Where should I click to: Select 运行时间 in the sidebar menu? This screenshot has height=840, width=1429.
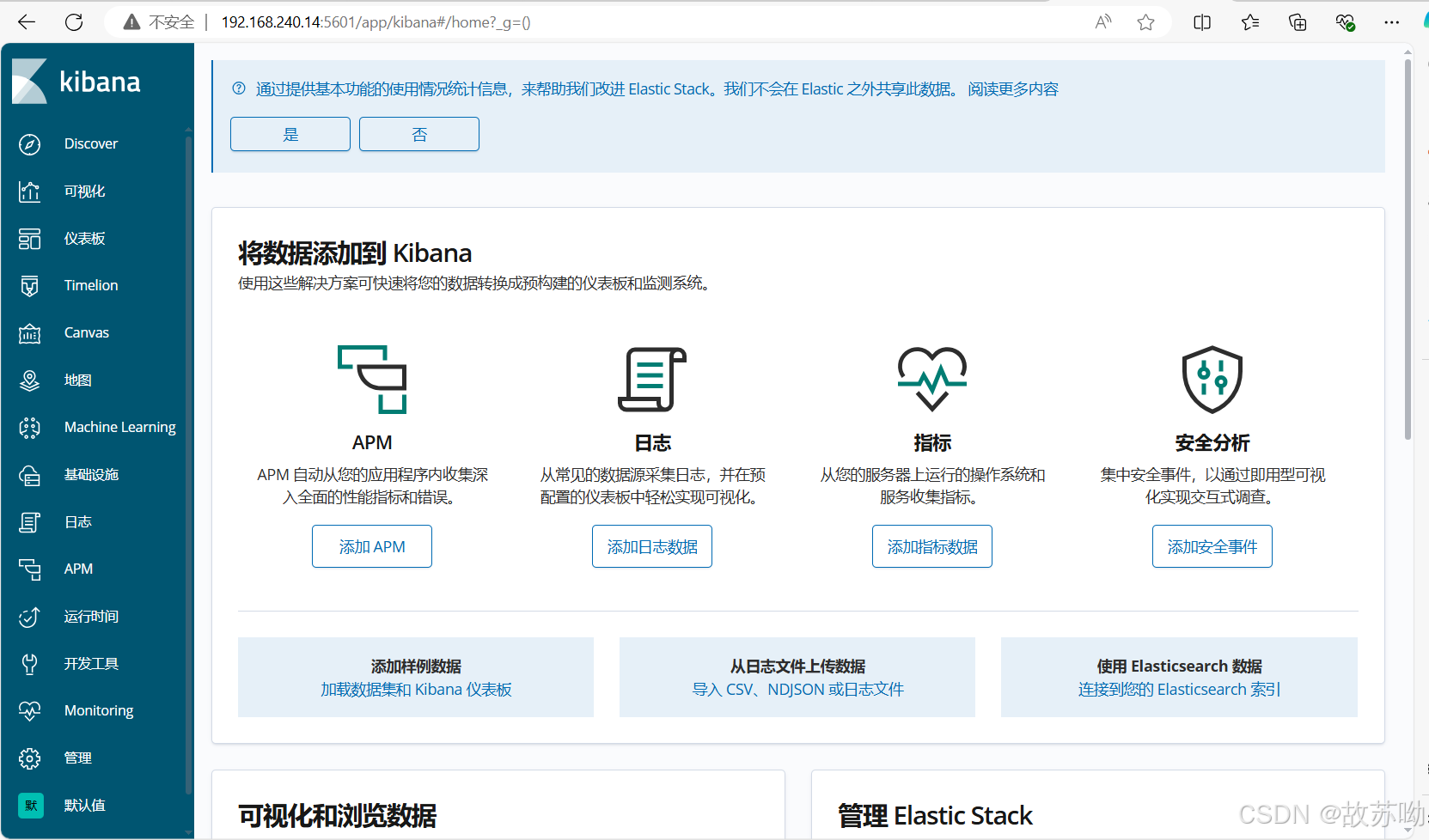91,617
